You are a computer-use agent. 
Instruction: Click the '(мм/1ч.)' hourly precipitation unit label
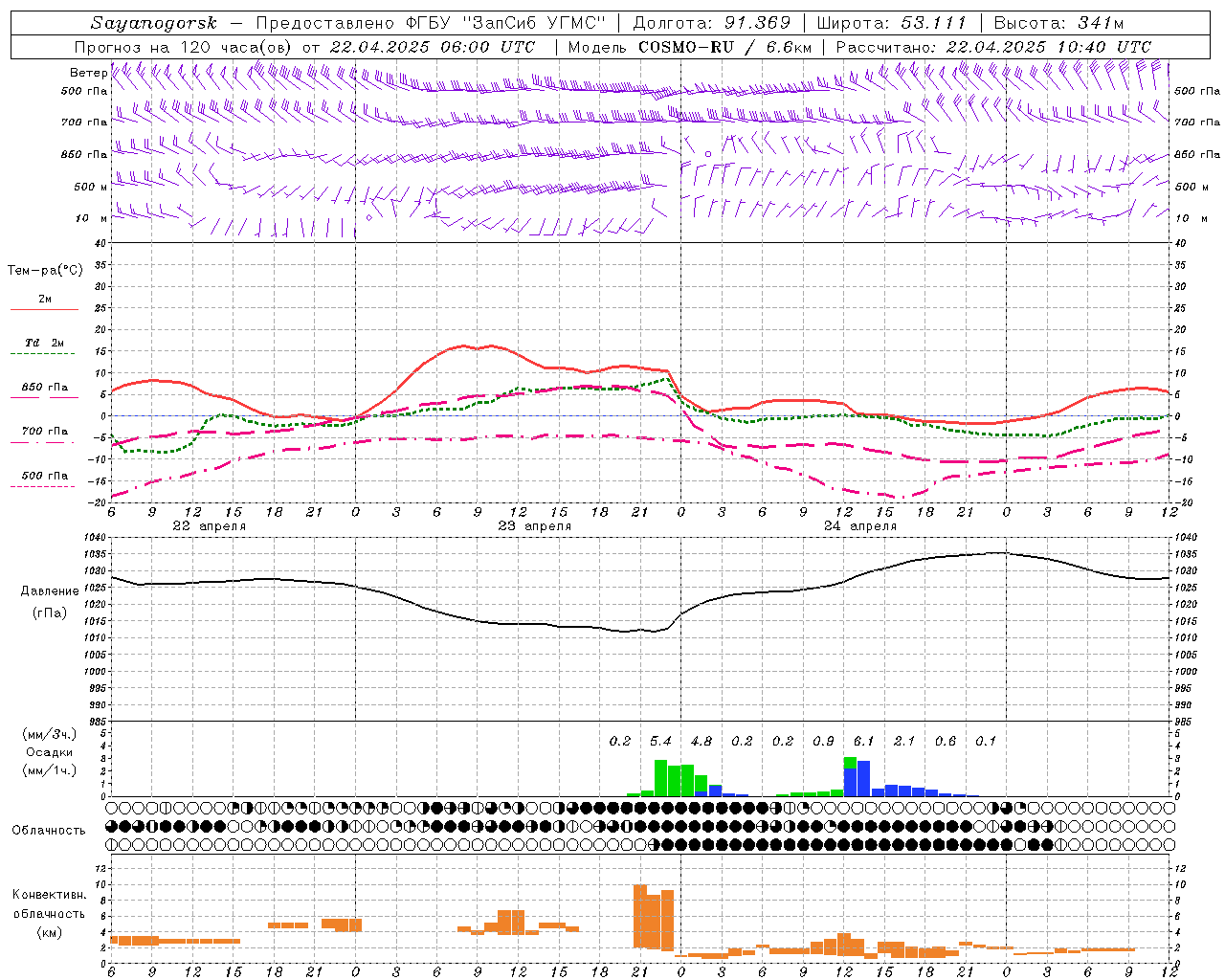pyautogui.click(x=50, y=770)
